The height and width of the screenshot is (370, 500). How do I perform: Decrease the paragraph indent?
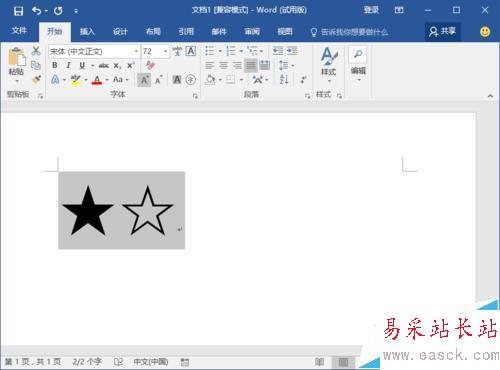pos(278,51)
